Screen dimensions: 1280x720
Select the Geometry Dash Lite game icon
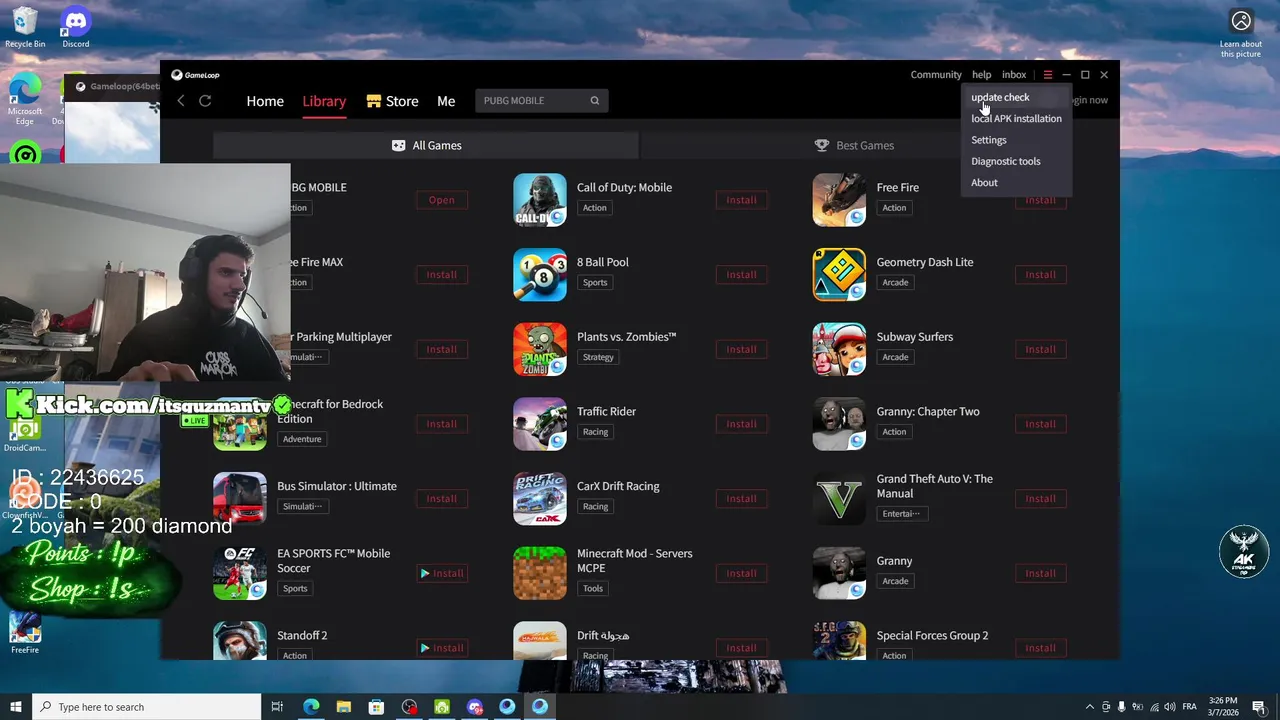point(839,274)
